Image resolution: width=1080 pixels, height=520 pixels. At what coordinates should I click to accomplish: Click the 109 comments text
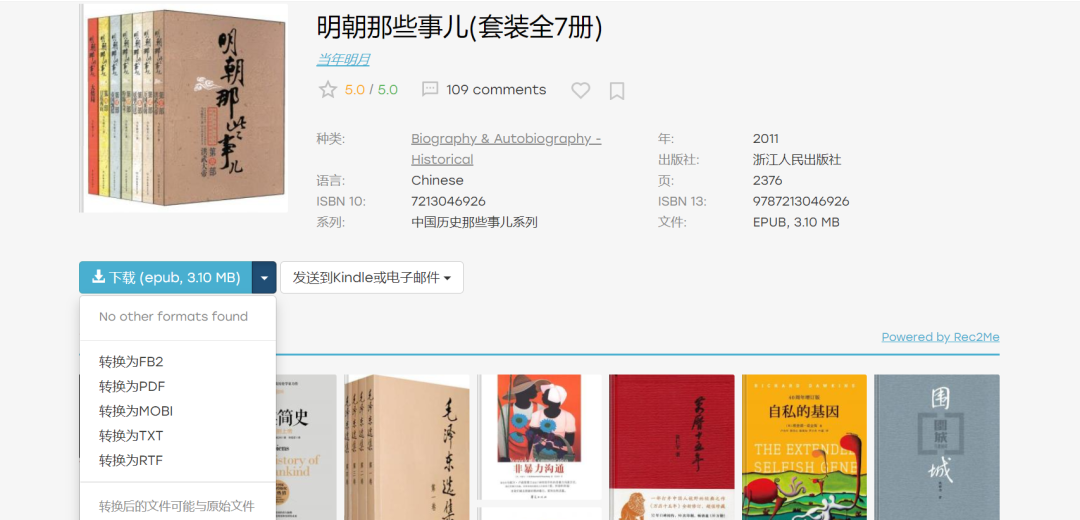coord(496,90)
